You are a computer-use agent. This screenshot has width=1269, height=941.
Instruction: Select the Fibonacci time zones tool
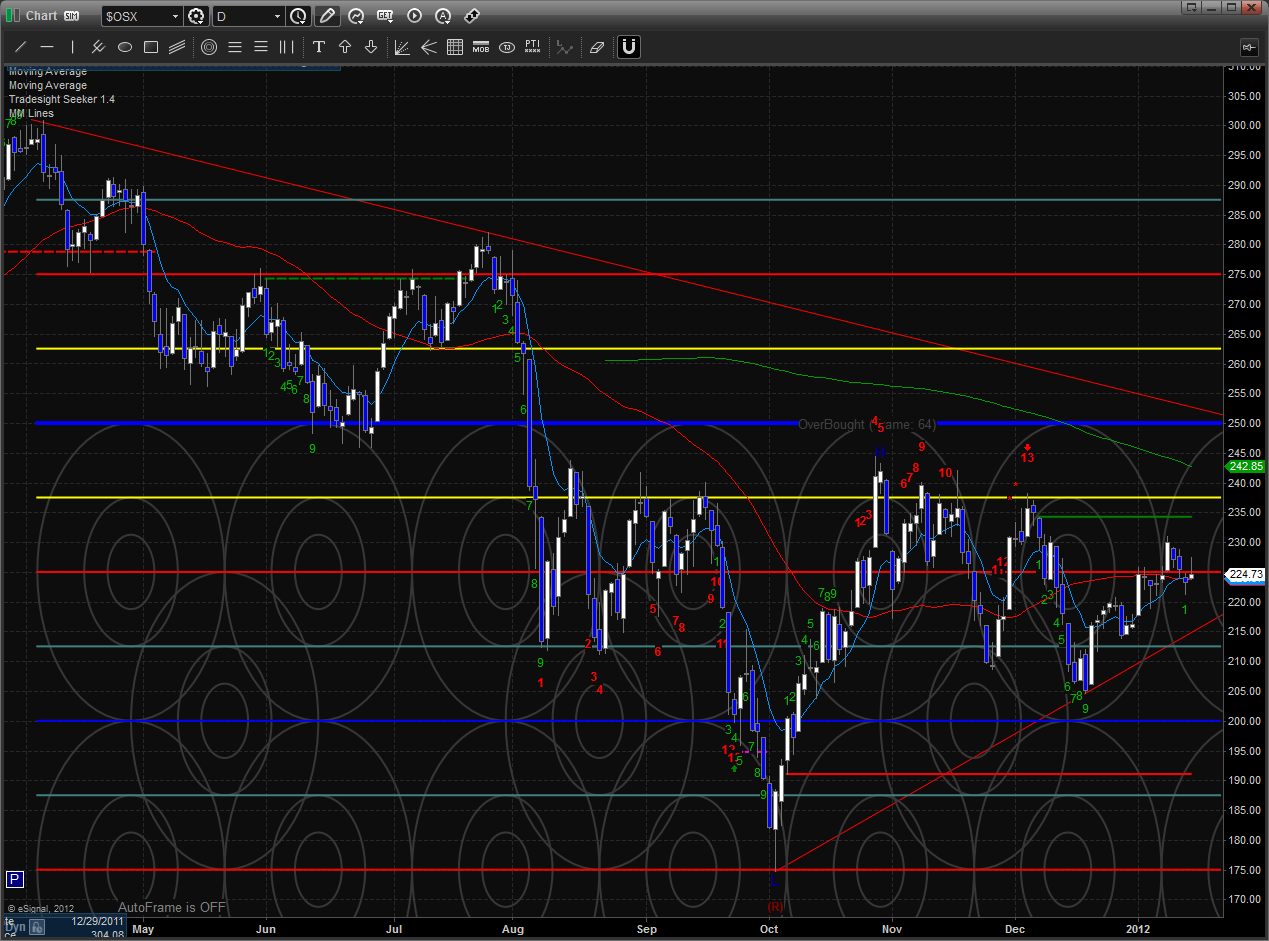tap(287, 47)
